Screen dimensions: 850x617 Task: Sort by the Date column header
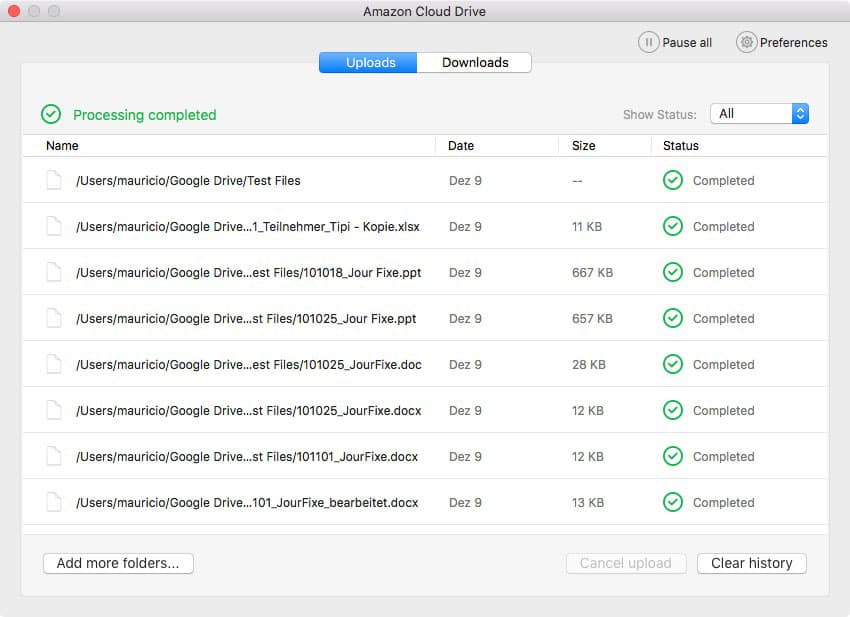(x=461, y=146)
